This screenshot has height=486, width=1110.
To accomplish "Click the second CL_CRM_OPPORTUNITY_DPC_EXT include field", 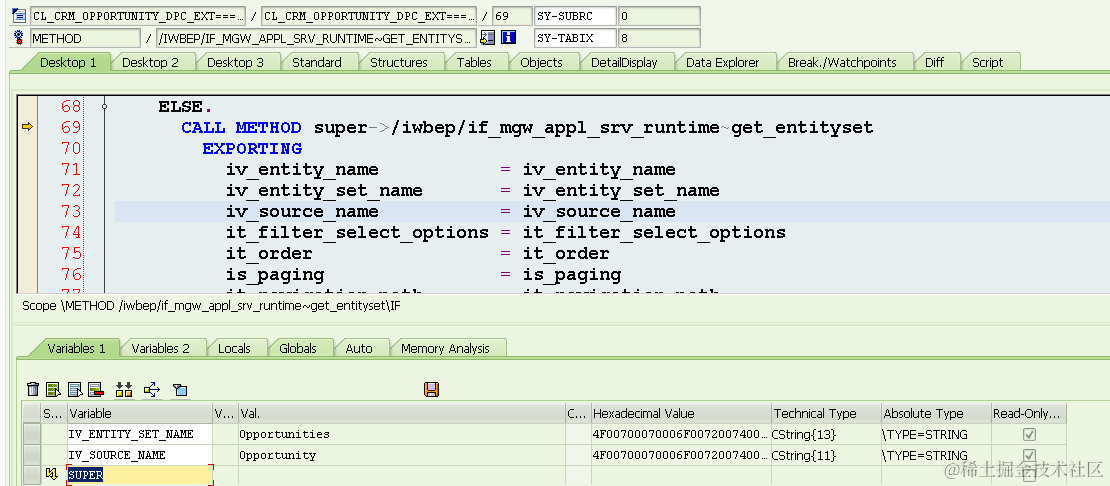I will coord(369,16).
